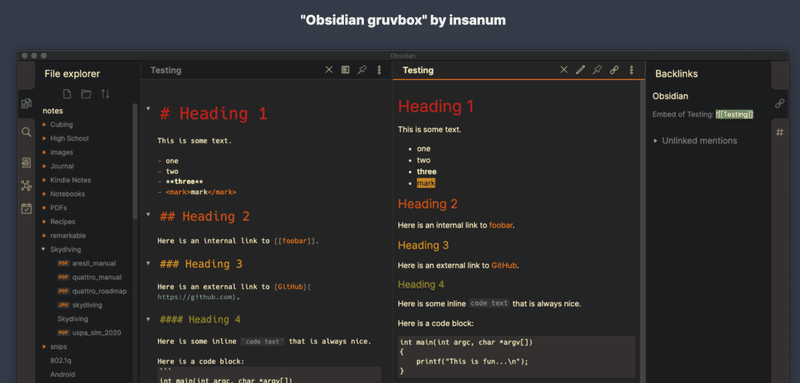Pin the right Testing preview pane
This screenshot has height=383, width=800.
[x=597, y=70]
